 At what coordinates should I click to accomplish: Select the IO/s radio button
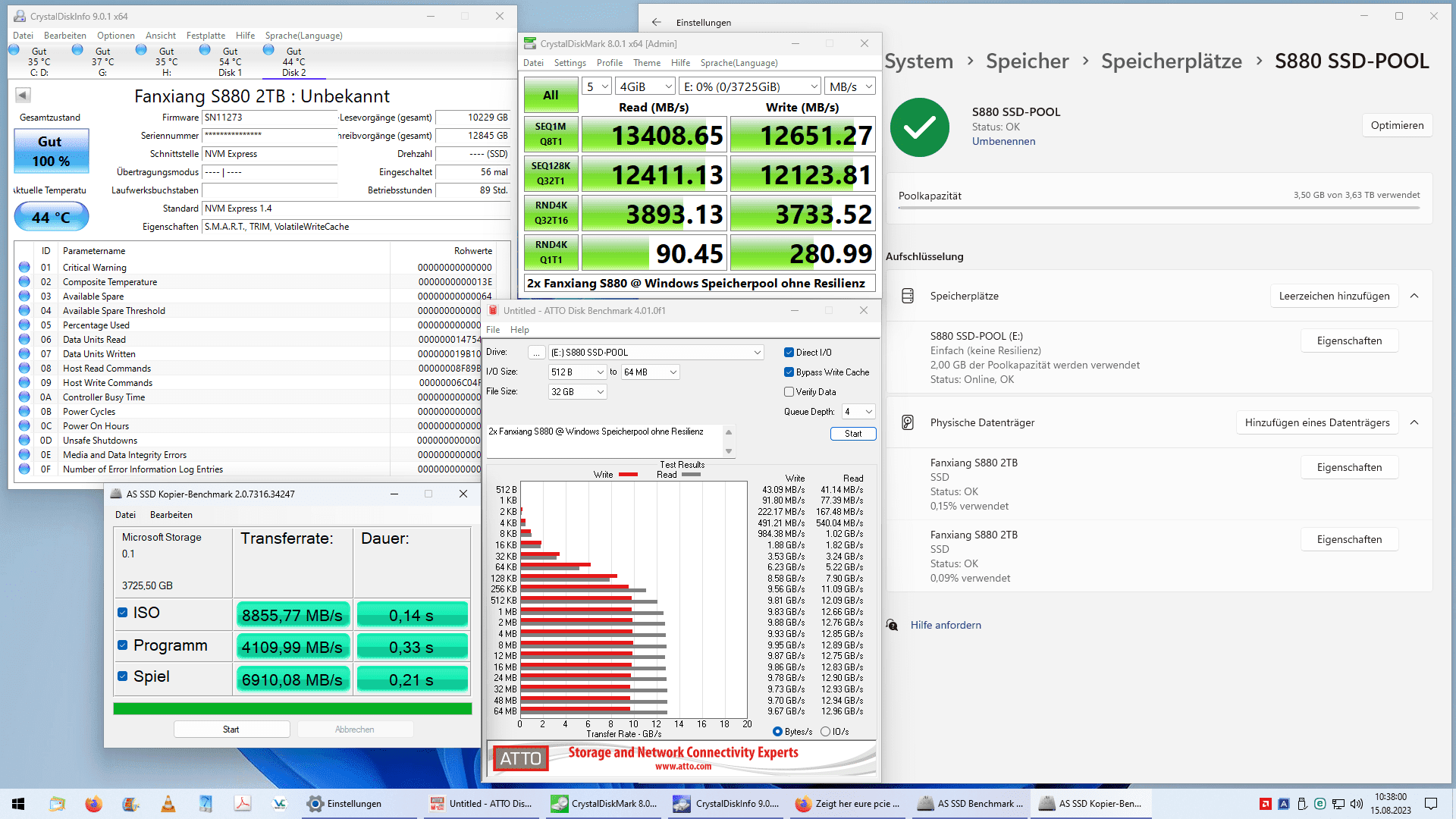(825, 732)
